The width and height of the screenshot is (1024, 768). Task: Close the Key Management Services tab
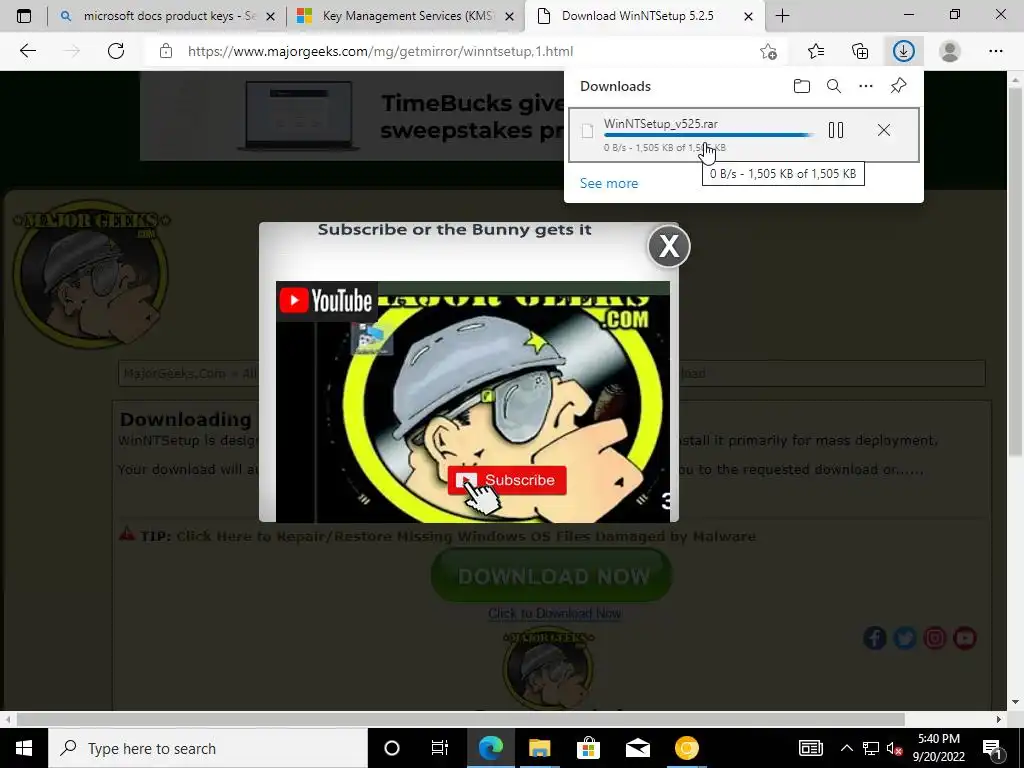tap(510, 16)
